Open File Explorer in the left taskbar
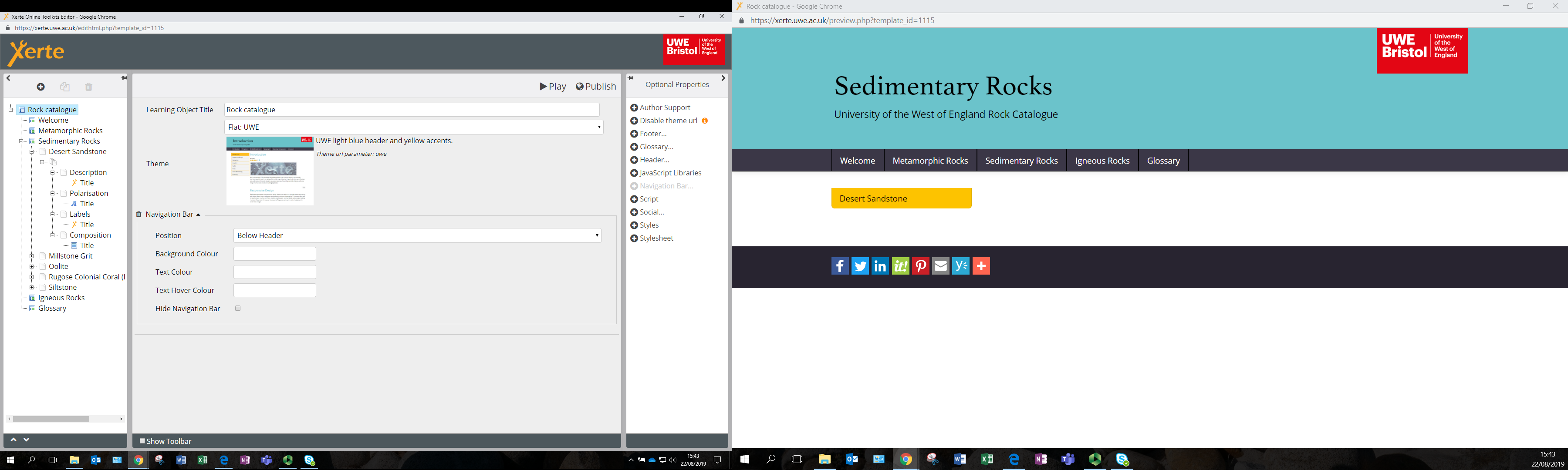The width and height of the screenshot is (1568, 470). [74, 460]
